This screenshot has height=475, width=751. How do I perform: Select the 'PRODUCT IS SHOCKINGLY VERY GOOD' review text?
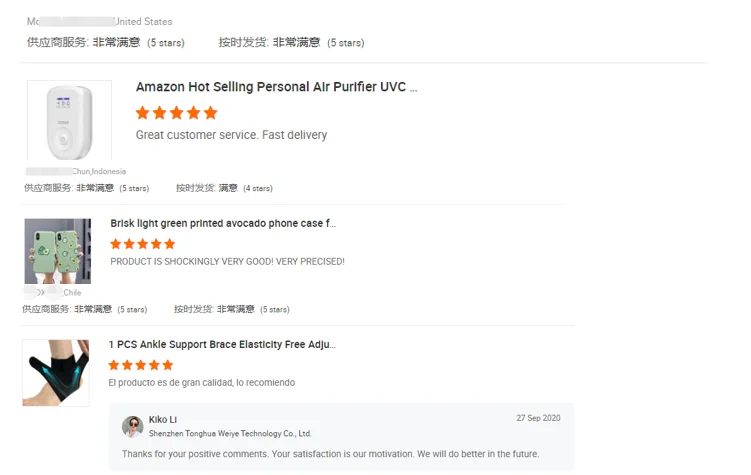[227, 261]
